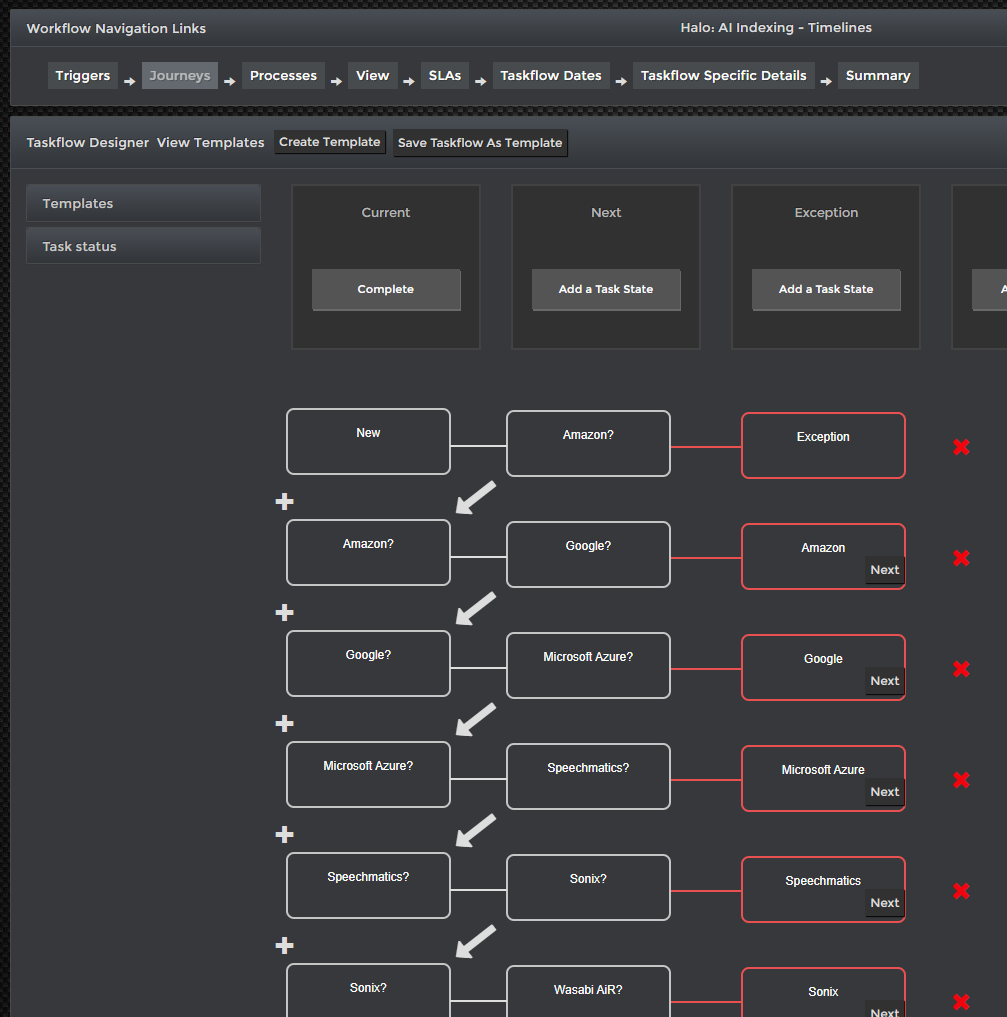Open the Summary step
Viewport: 1007px width, 1017px height.
[x=878, y=75]
